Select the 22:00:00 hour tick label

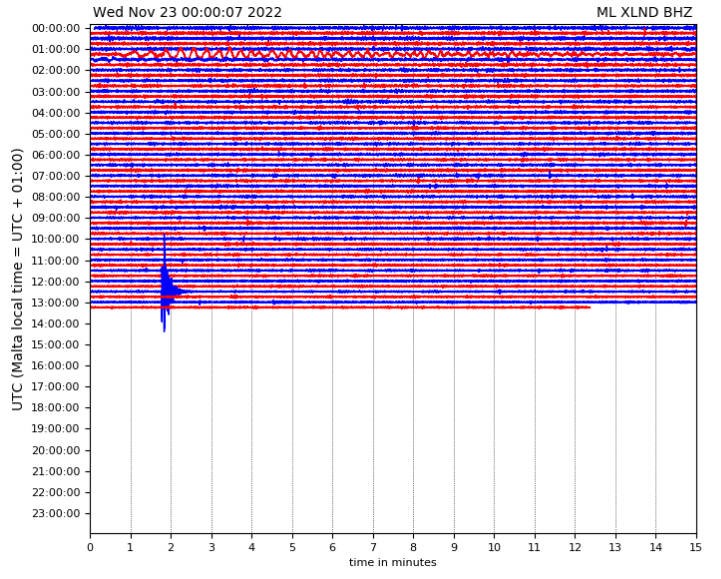pos(56,493)
